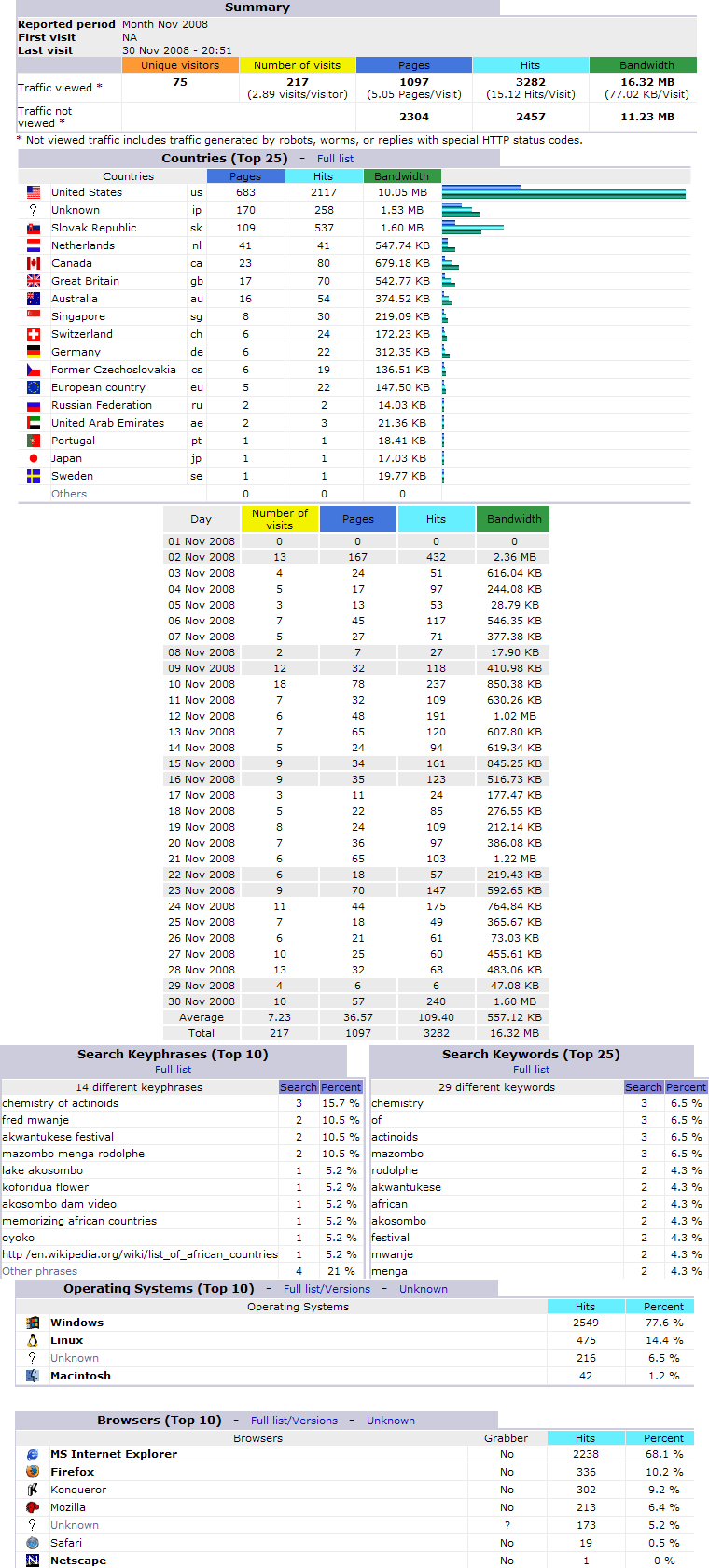Click the Slovak Republic traffic bar graph

pos(473,228)
